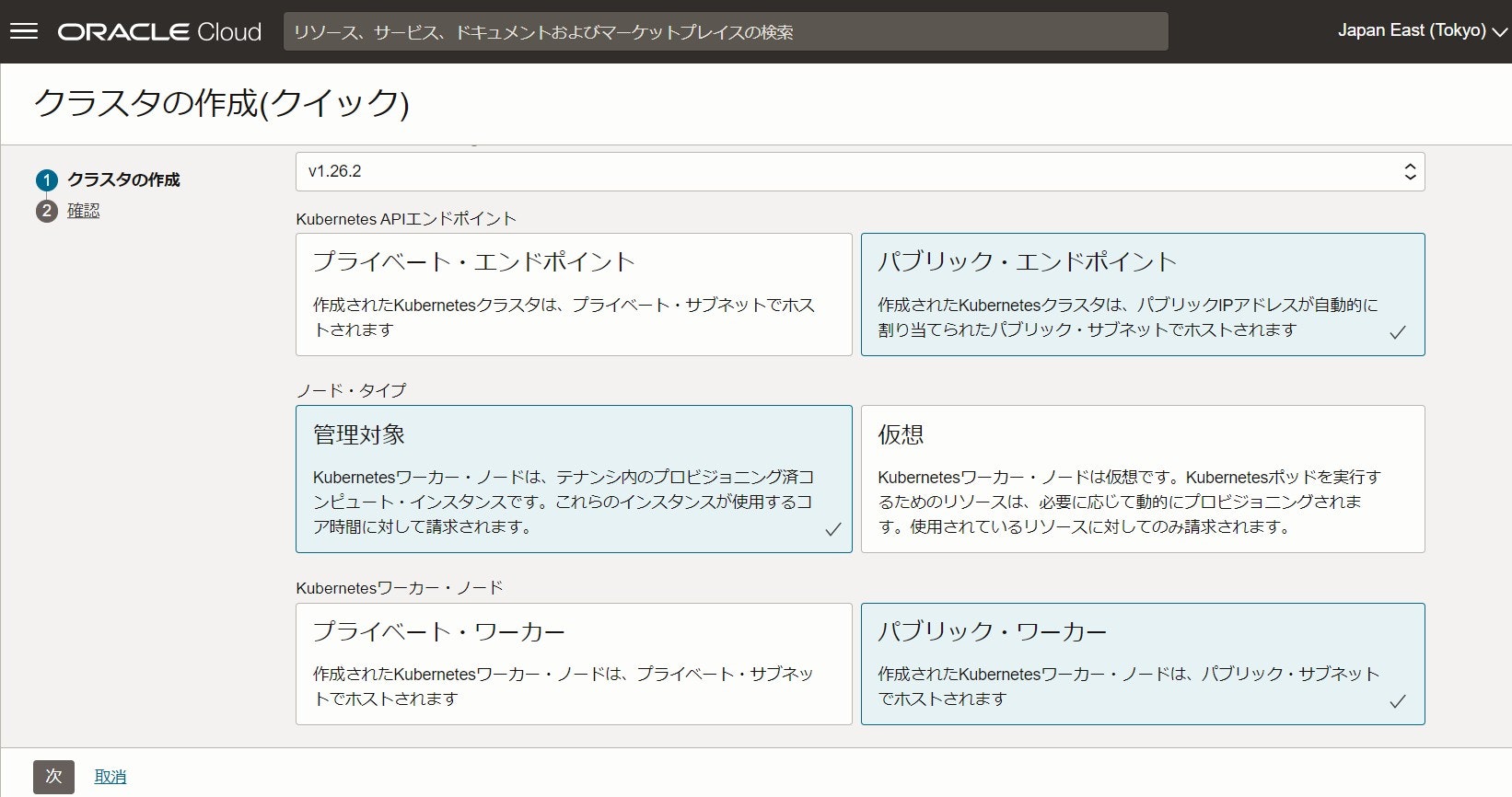Screen dimensions: 1512x797
Task: Go to step 2 確認
Action: pos(83,211)
